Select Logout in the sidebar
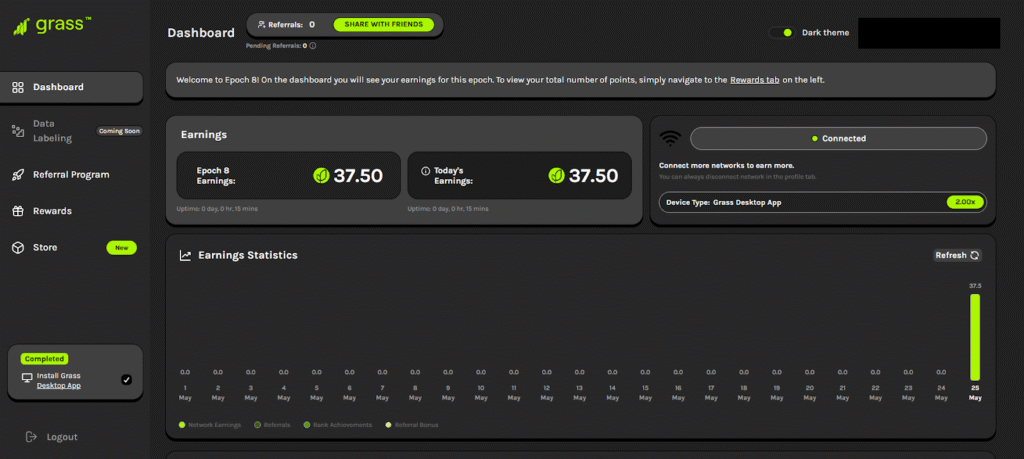 point(51,437)
